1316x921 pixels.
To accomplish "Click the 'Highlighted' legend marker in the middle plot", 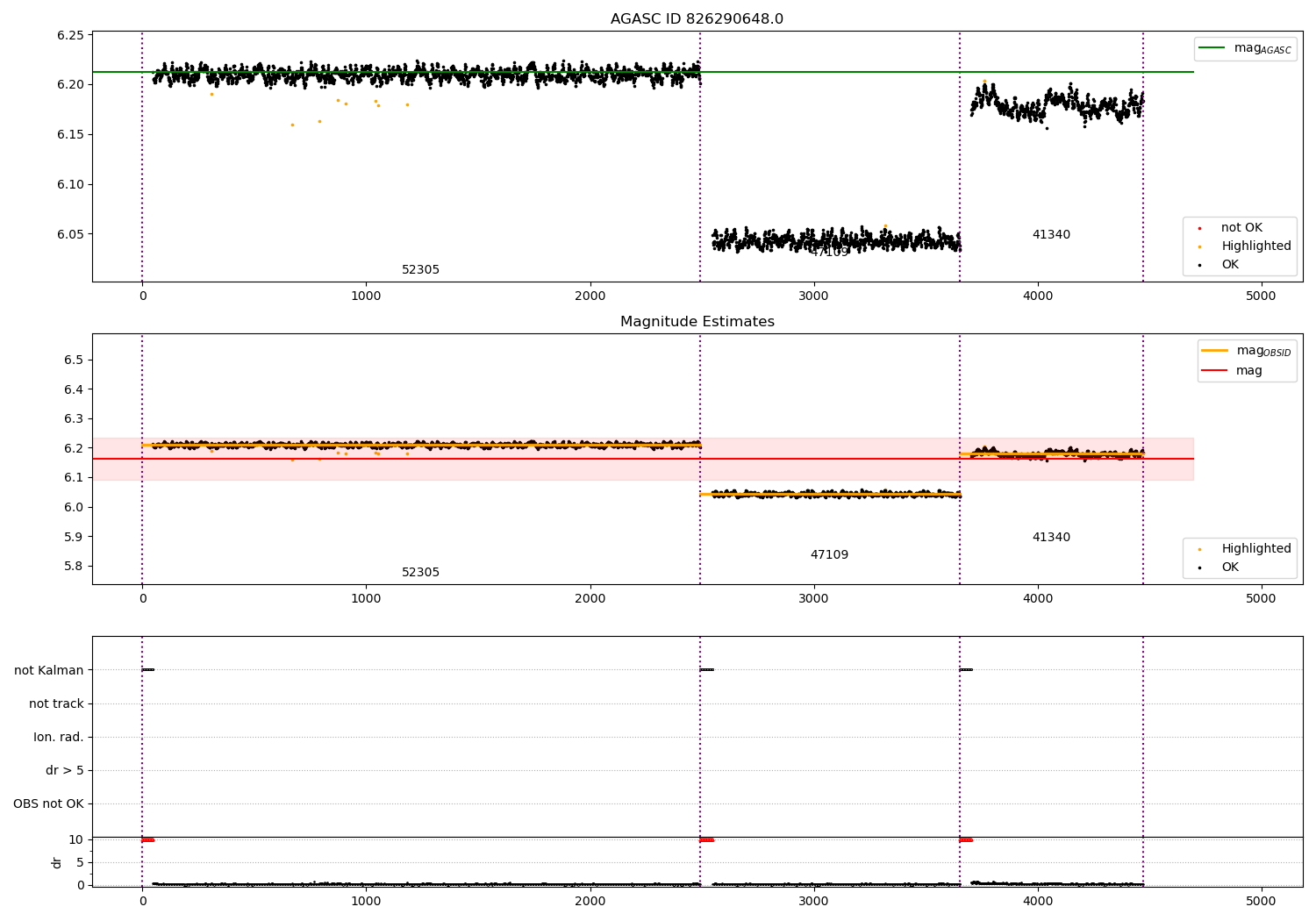I will 1199,549.
